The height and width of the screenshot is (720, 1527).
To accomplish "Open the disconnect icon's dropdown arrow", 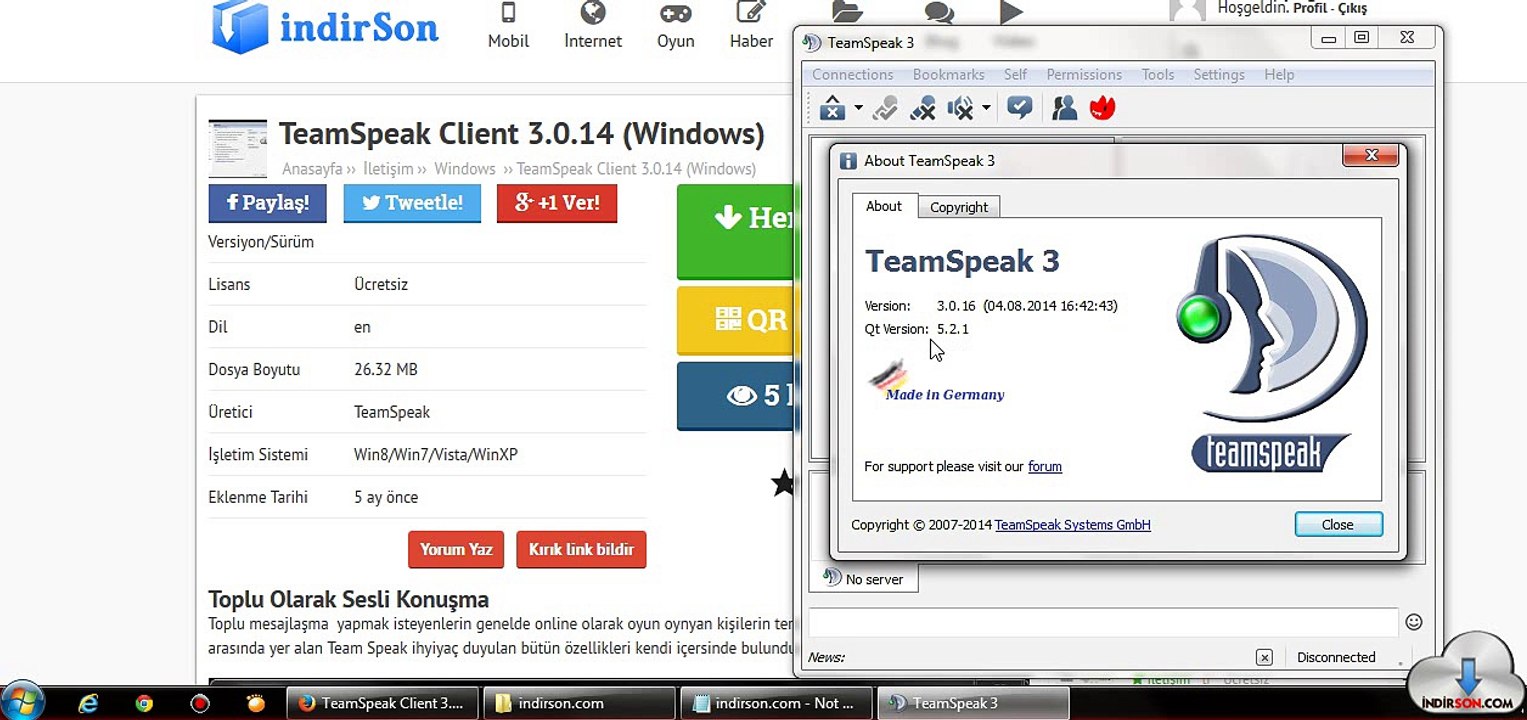I will (858, 108).
